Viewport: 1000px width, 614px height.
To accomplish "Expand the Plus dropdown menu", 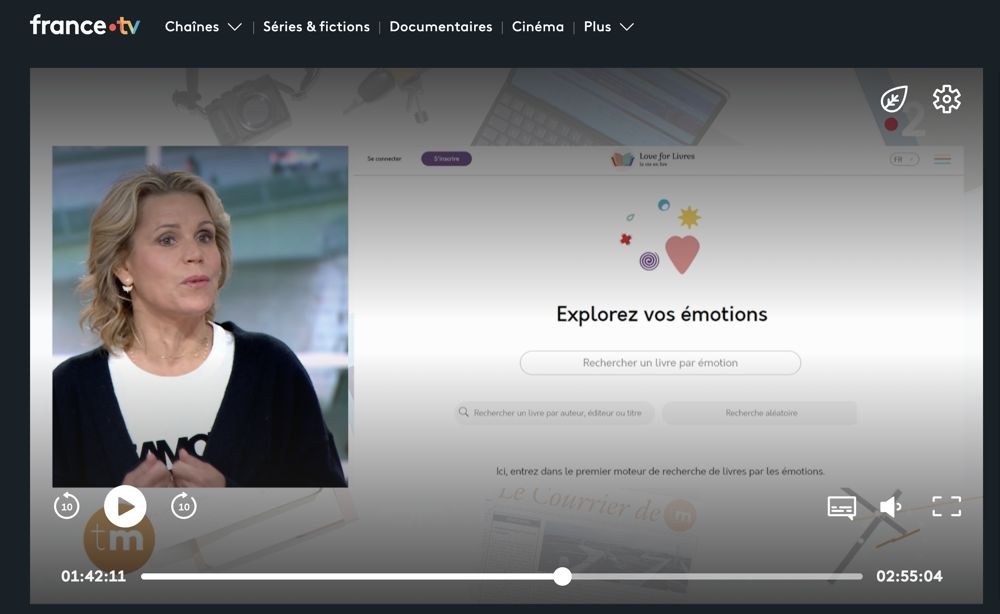I will 608,27.
